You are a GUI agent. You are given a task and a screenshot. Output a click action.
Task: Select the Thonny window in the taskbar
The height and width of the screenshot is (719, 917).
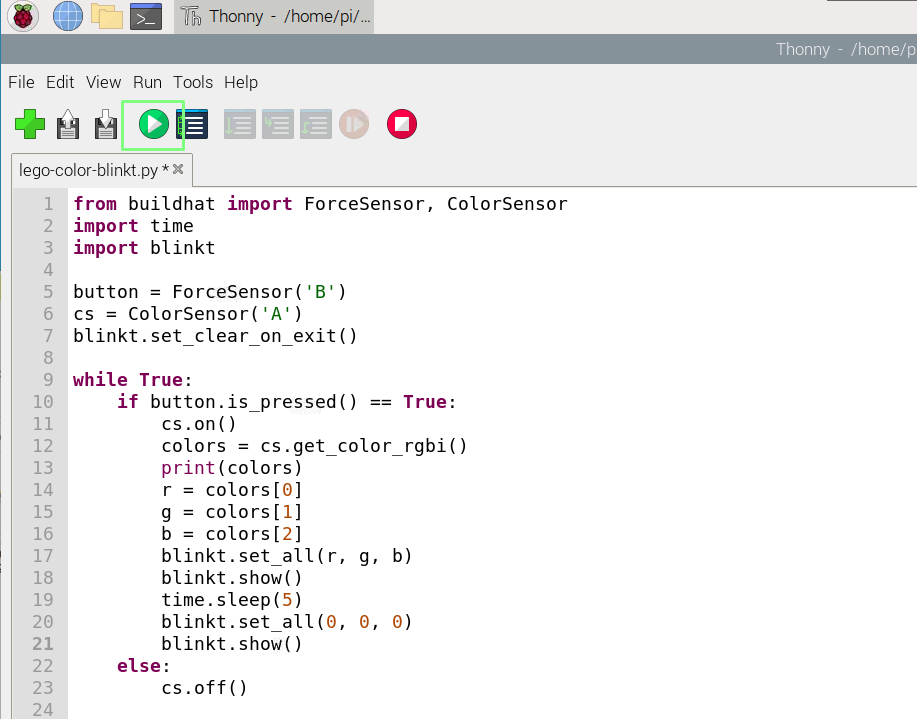tap(272, 16)
